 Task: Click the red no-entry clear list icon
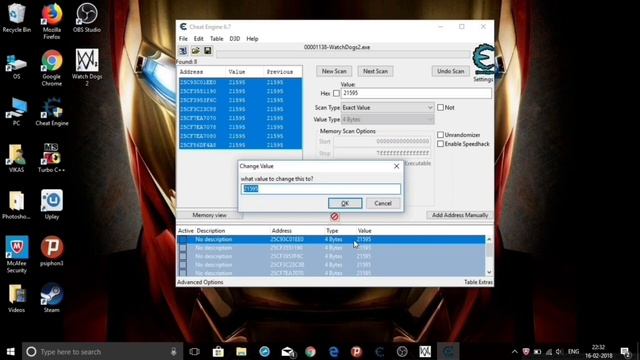point(335,216)
